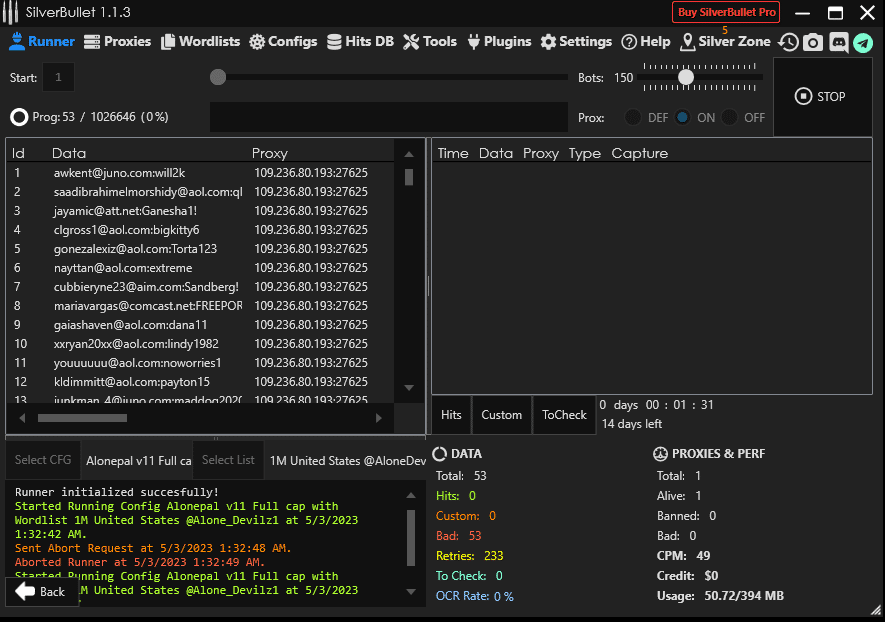This screenshot has height=622, width=885.
Task: Click the Bots count slider handle
Action: click(x=686, y=77)
